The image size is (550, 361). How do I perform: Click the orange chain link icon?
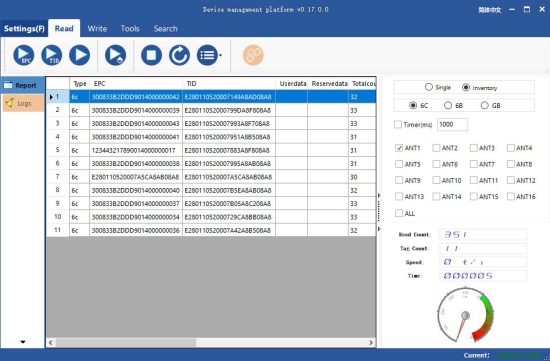coord(253,55)
